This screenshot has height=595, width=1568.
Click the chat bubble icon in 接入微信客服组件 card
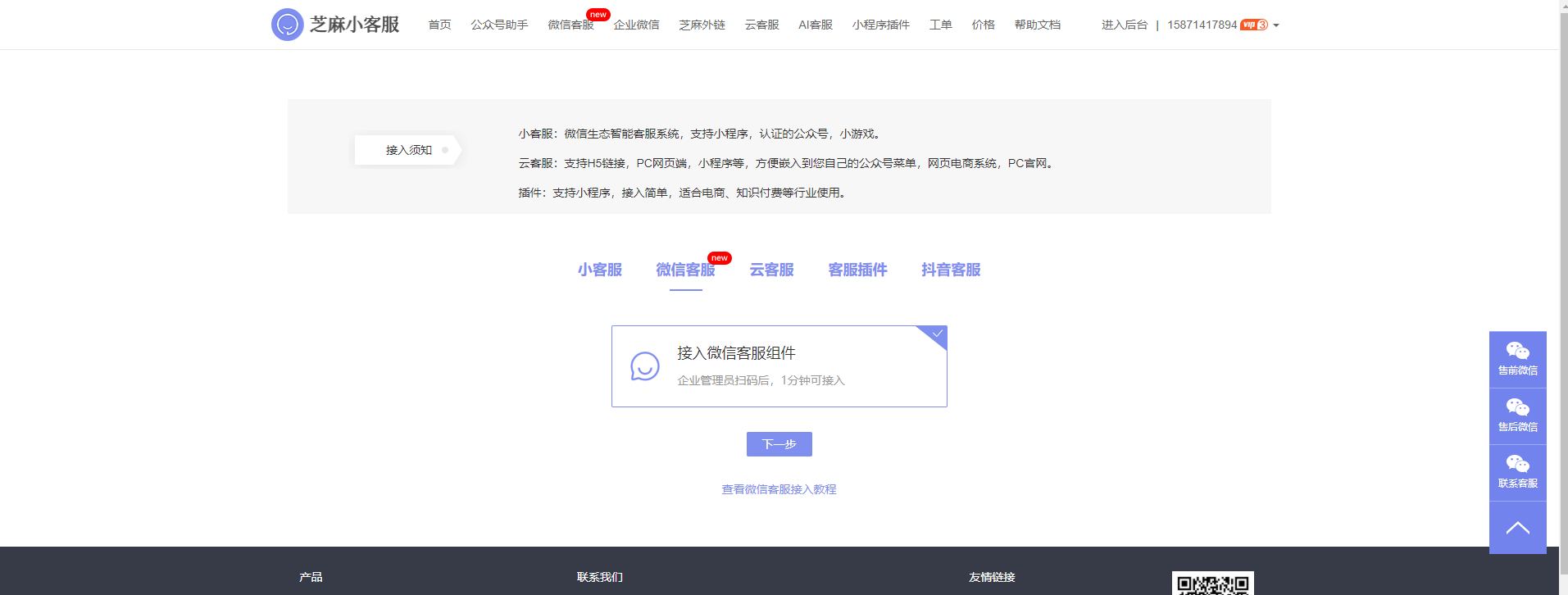645,366
